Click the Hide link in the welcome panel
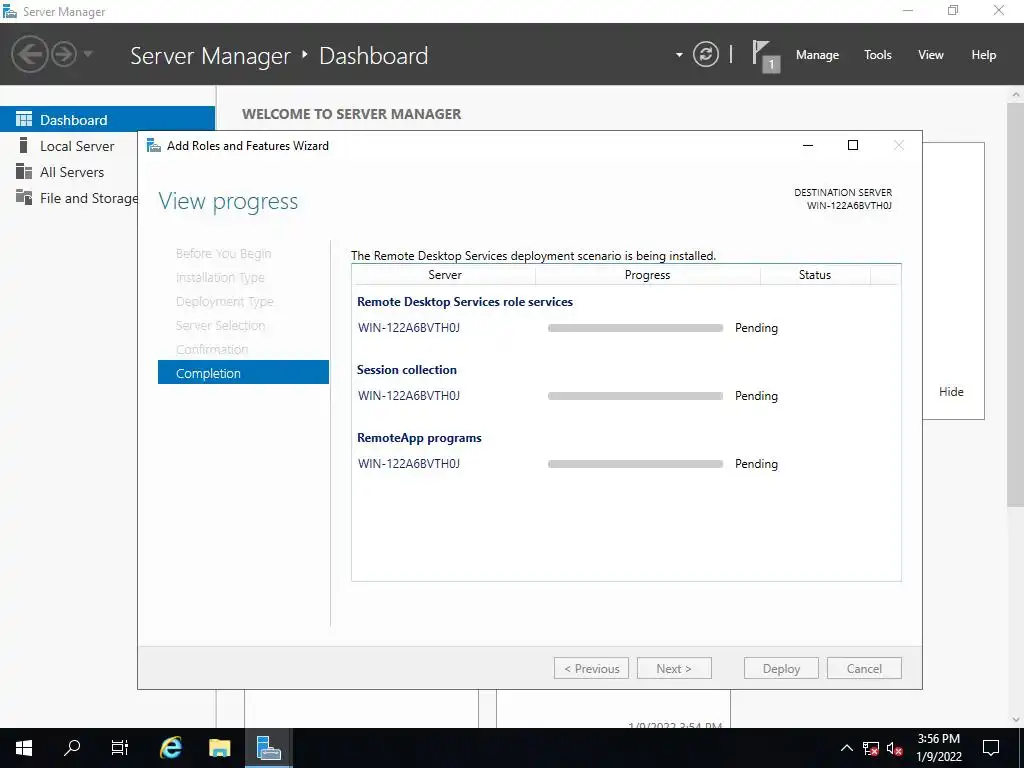 click(951, 391)
